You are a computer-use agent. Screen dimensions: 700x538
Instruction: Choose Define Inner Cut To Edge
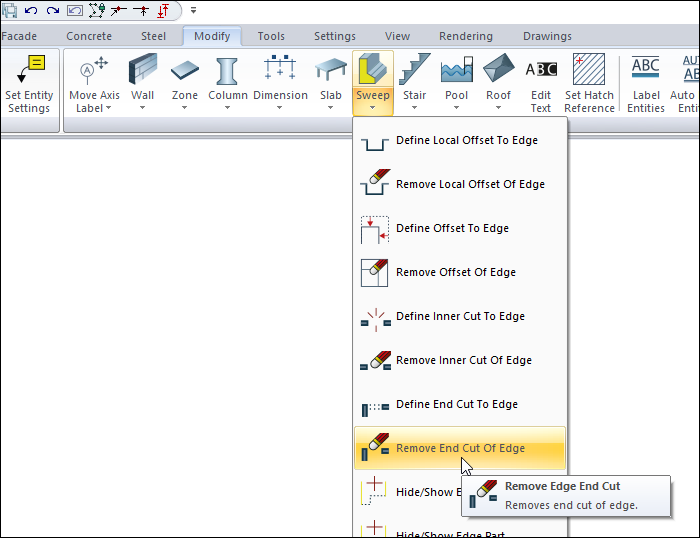click(x=460, y=317)
